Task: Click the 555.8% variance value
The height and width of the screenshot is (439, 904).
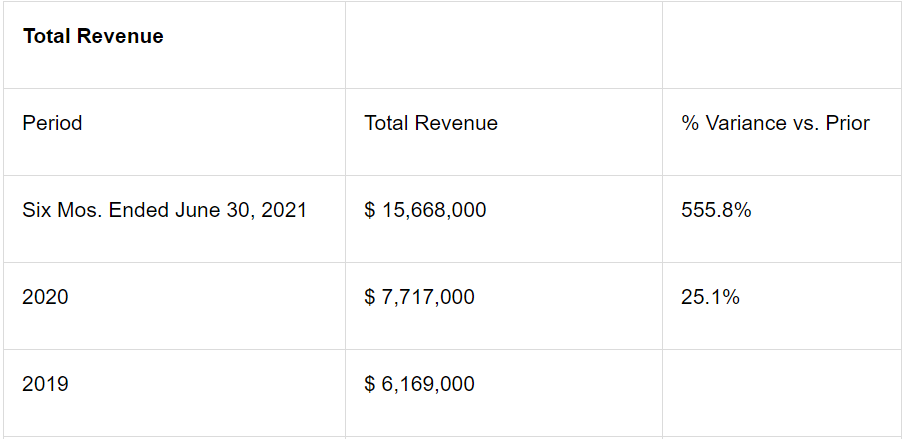Action: click(716, 211)
